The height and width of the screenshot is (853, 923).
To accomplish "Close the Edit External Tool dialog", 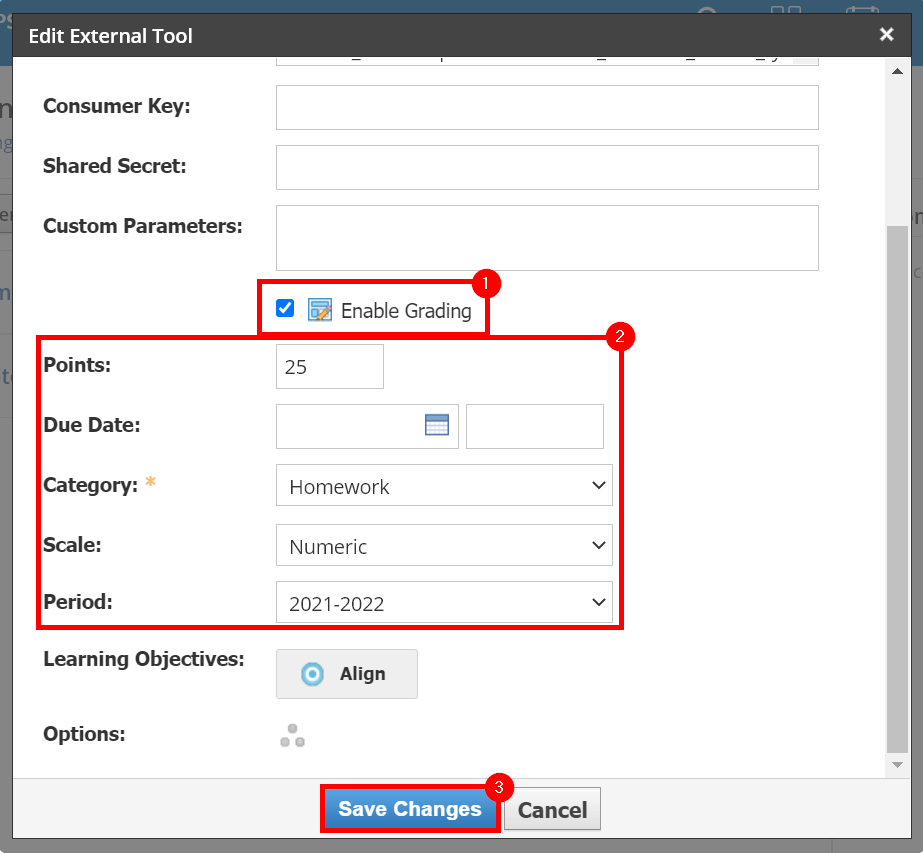I will click(x=886, y=33).
